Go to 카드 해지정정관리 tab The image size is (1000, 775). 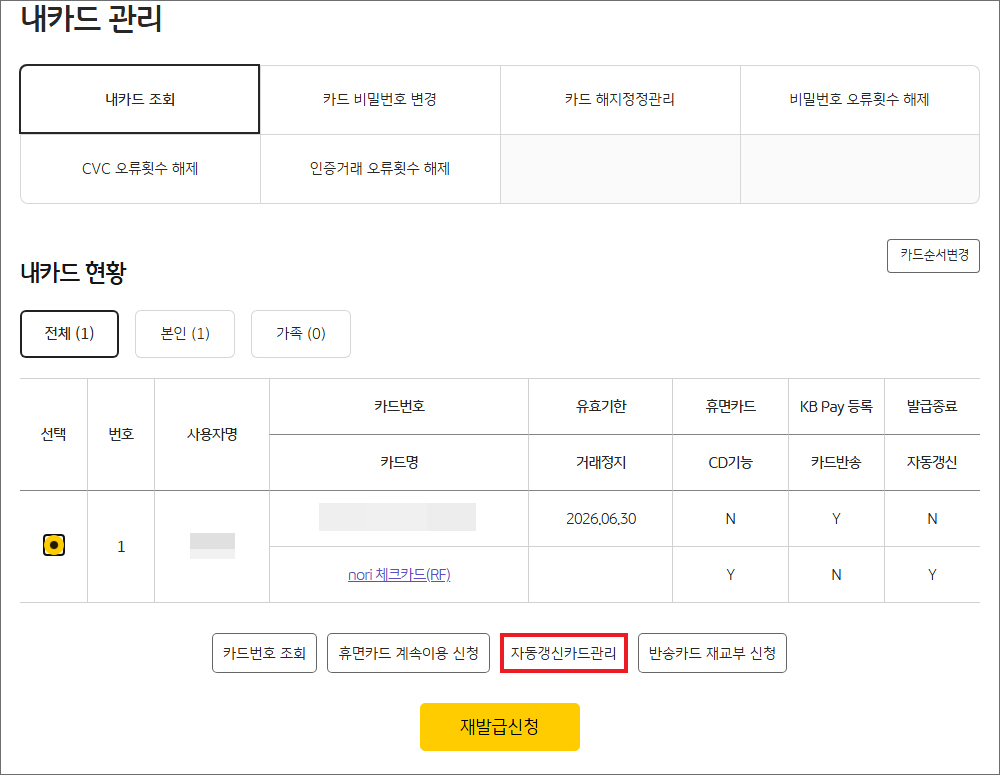point(620,100)
